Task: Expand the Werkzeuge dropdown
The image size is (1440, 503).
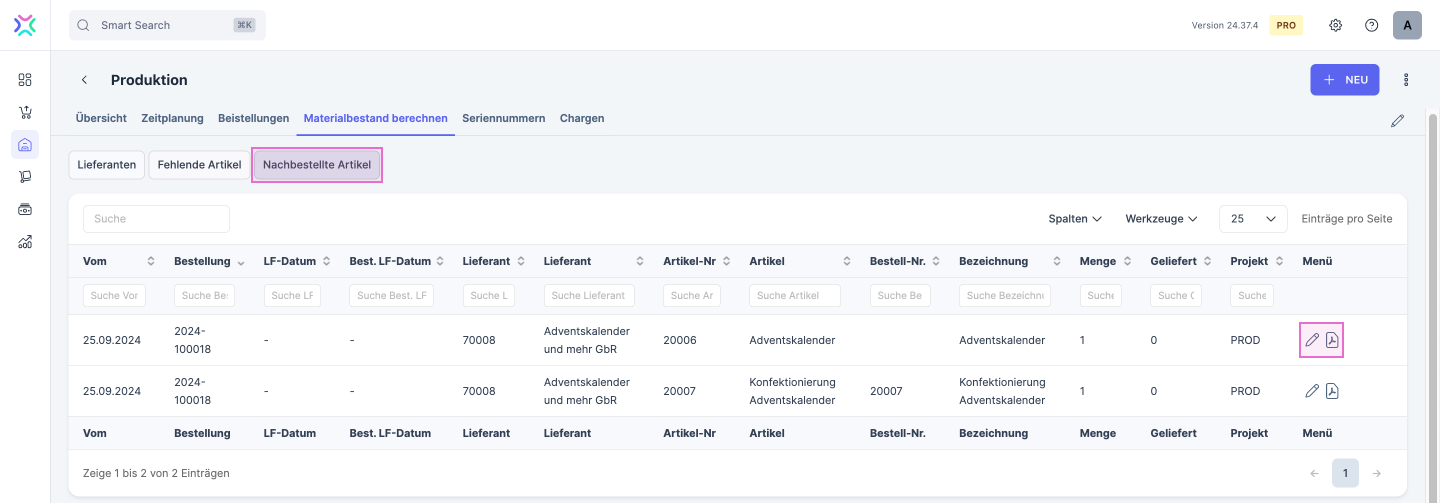Action: (1161, 219)
